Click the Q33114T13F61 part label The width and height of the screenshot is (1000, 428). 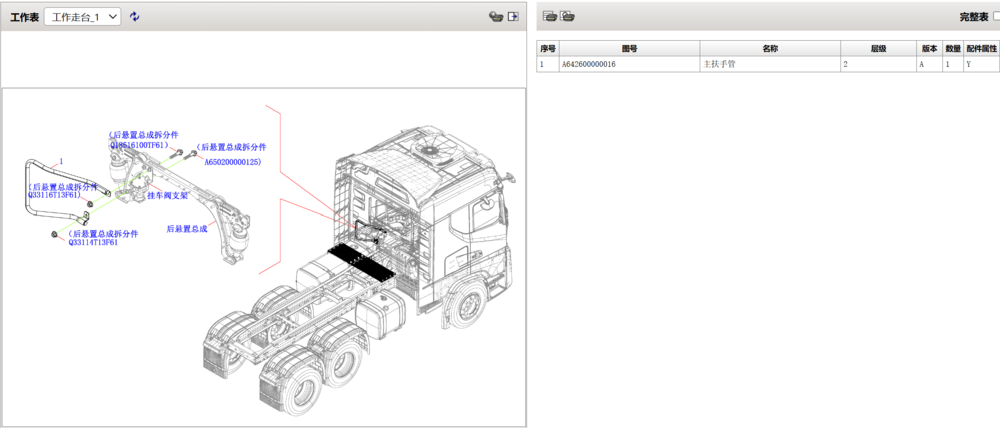(x=92, y=242)
